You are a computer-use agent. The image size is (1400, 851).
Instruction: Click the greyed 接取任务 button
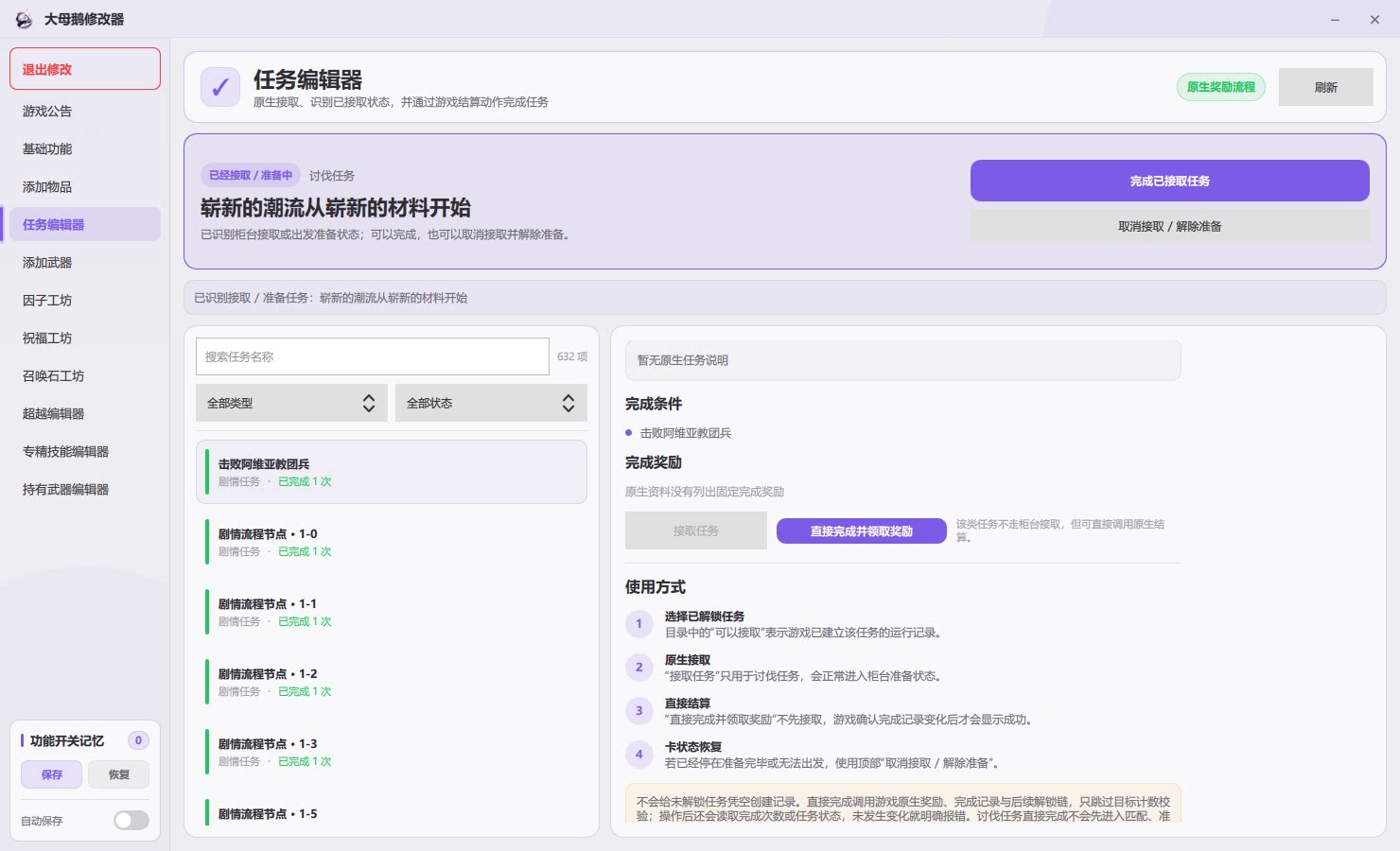coord(695,530)
